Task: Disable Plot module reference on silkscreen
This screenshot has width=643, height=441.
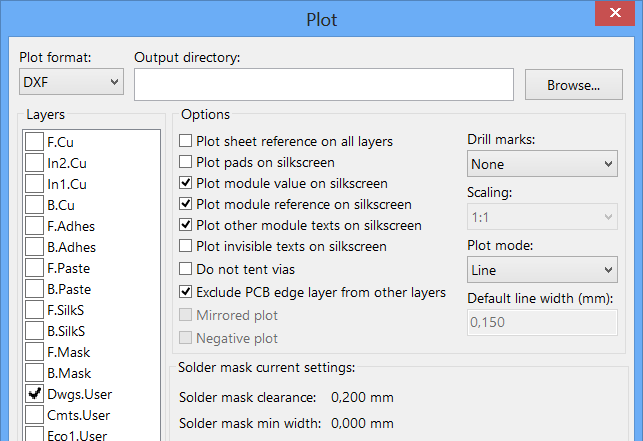Action: (x=186, y=204)
